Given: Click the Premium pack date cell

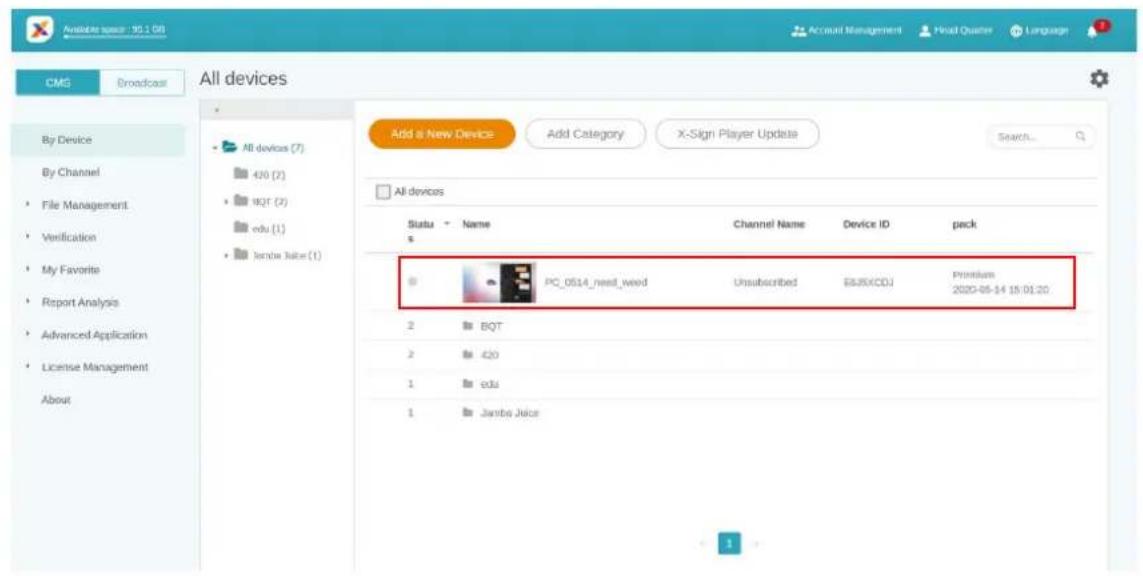Looking at the screenshot, I should click(x=1000, y=282).
